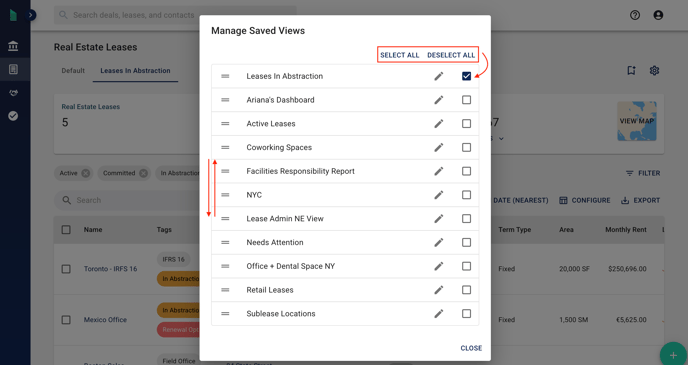Click the pencil icon for Retail Leases

[438, 290]
